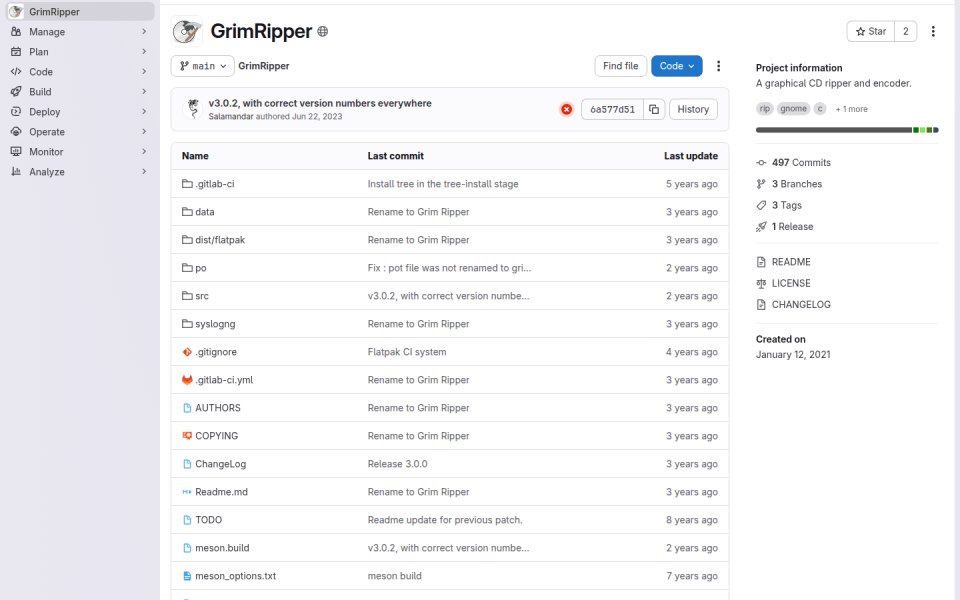Click the failed pipeline status icon

566,110
